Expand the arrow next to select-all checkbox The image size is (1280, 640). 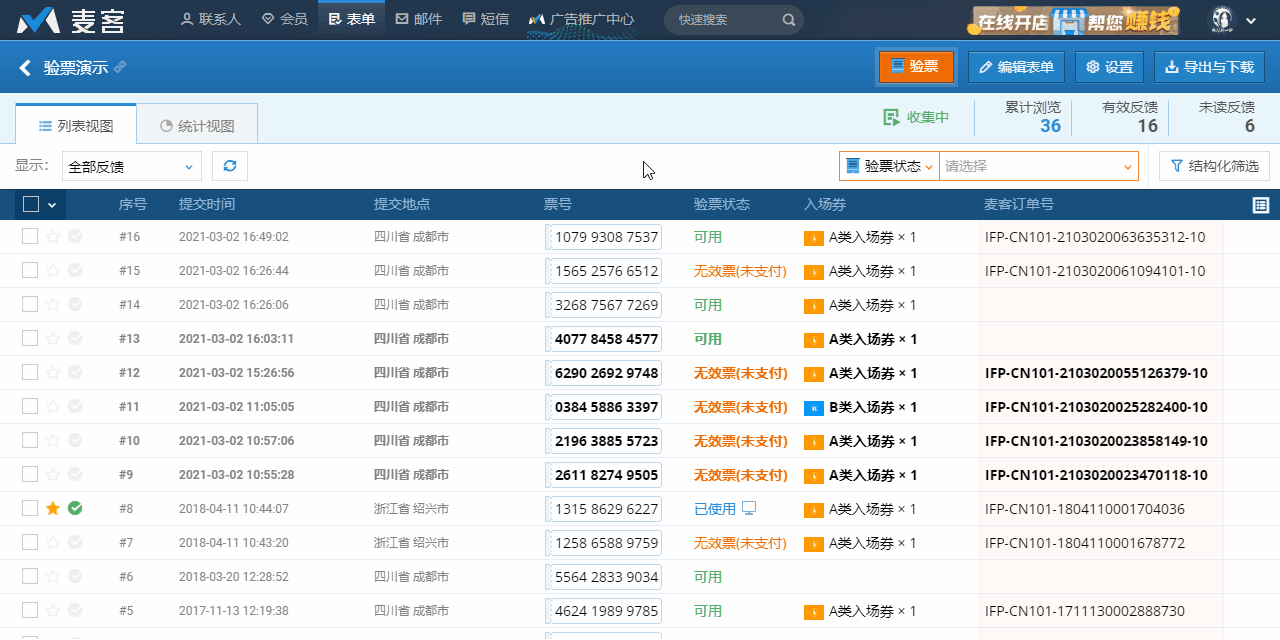tap(52, 205)
